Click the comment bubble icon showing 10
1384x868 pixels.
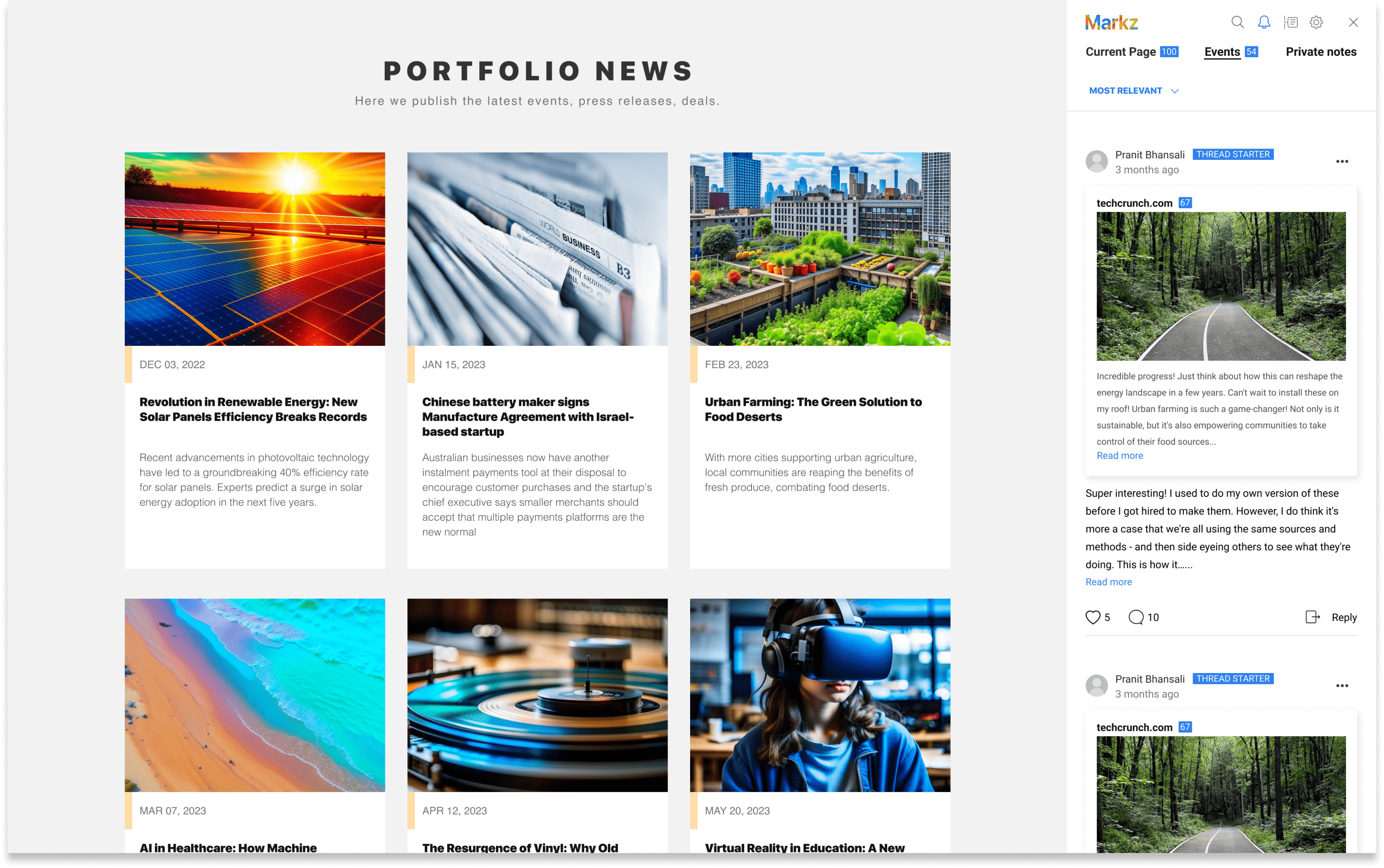[x=1136, y=617]
